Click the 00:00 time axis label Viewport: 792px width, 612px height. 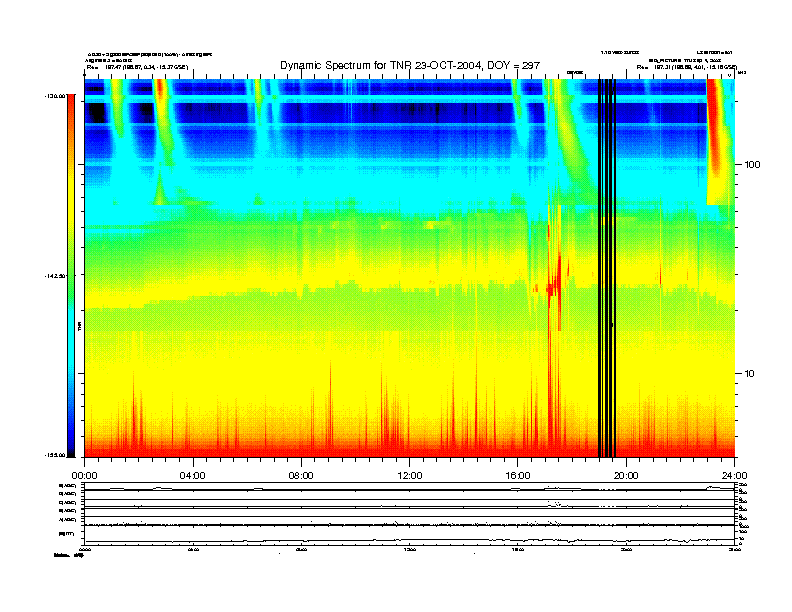pyautogui.click(x=84, y=476)
